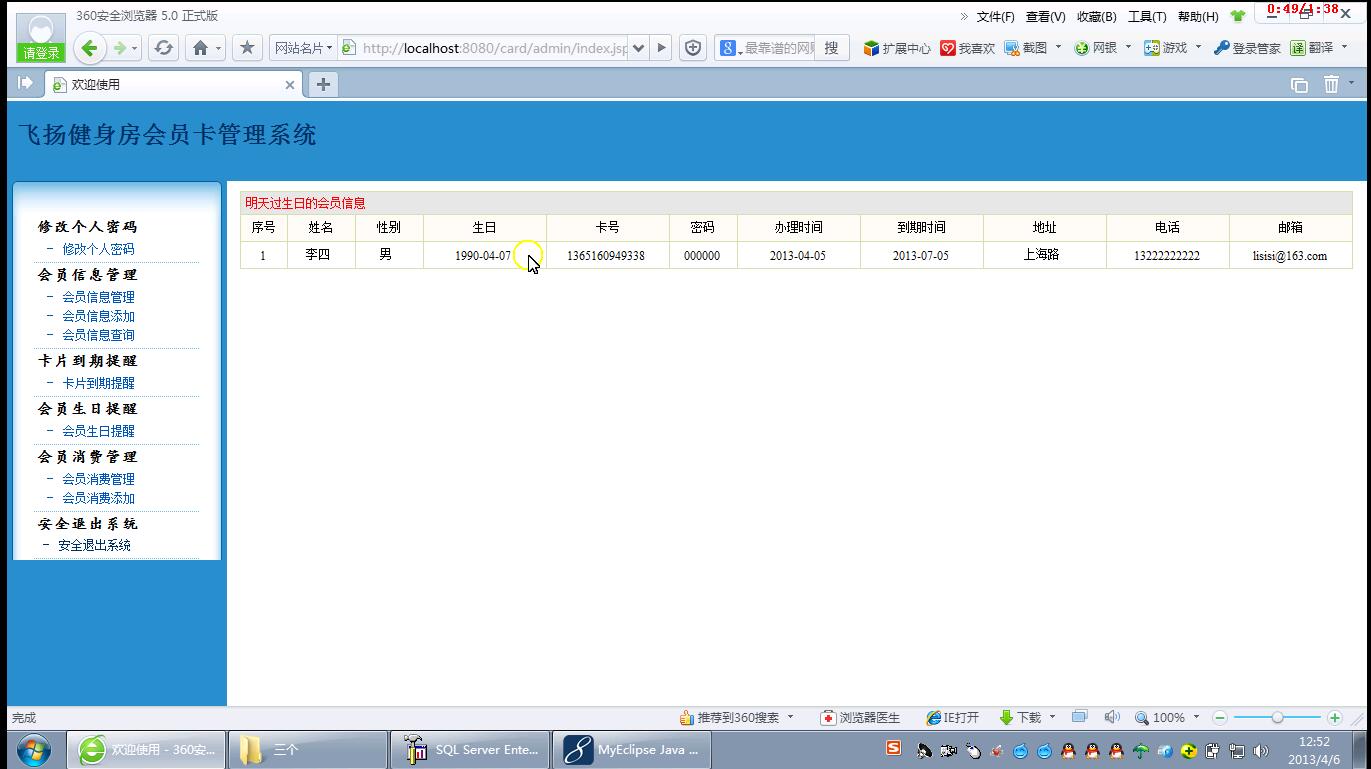Toggle the sidebar arrow left of the tabs
The image size is (1371, 769).
[x=26, y=83]
